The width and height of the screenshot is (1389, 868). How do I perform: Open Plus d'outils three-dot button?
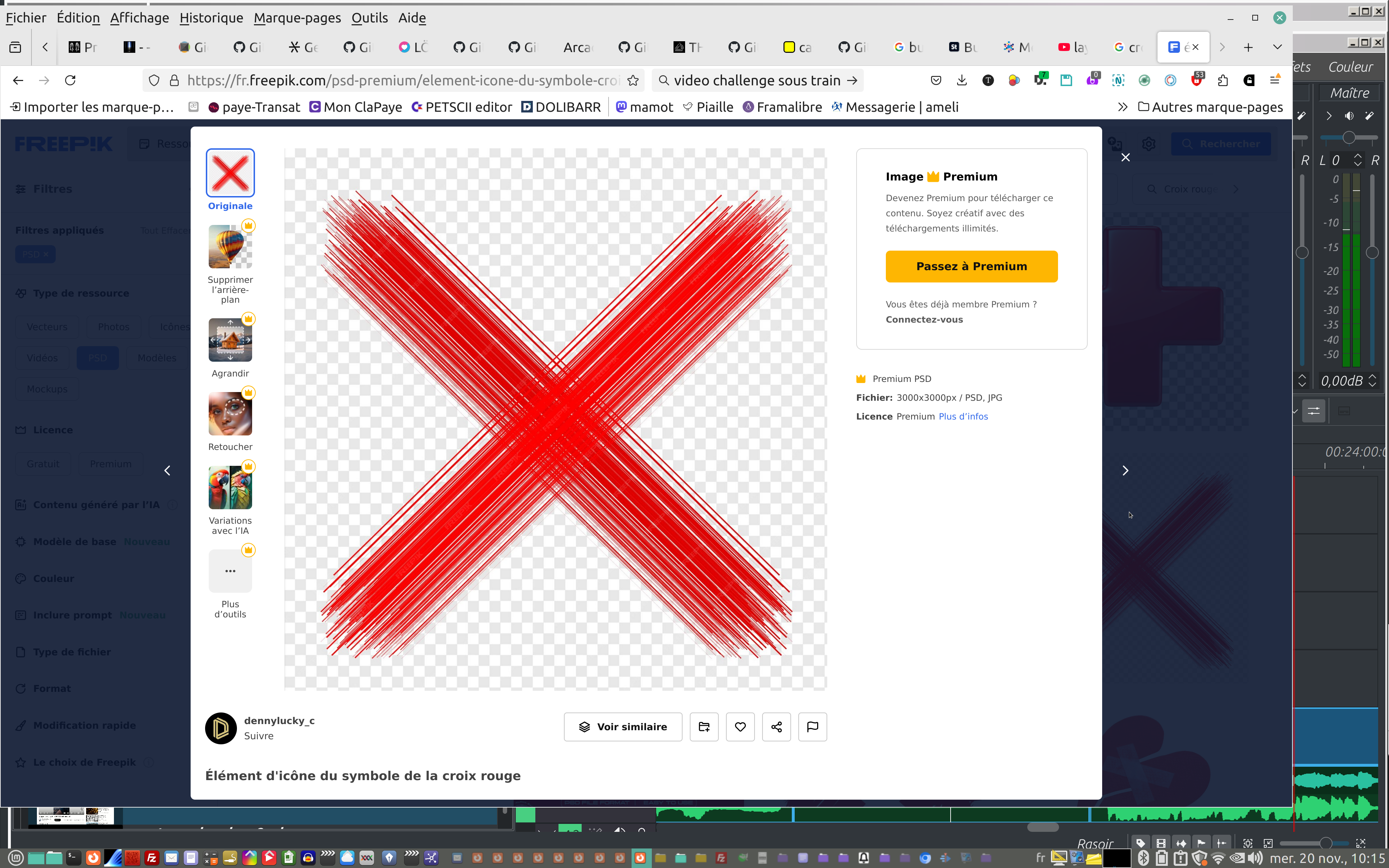(230, 571)
